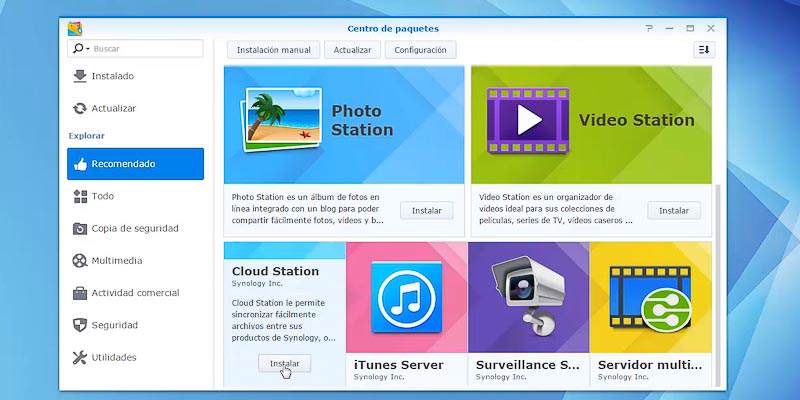Install Photo Station
This screenshot has width=800, height=400.
click(x=427, y=211)
